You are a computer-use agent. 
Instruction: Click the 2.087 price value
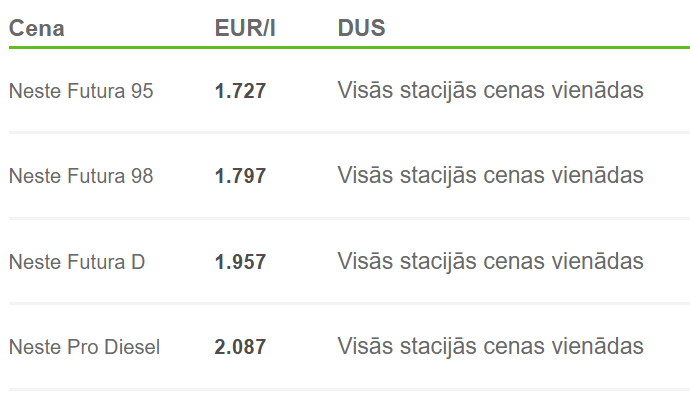(x=240, y=347)
